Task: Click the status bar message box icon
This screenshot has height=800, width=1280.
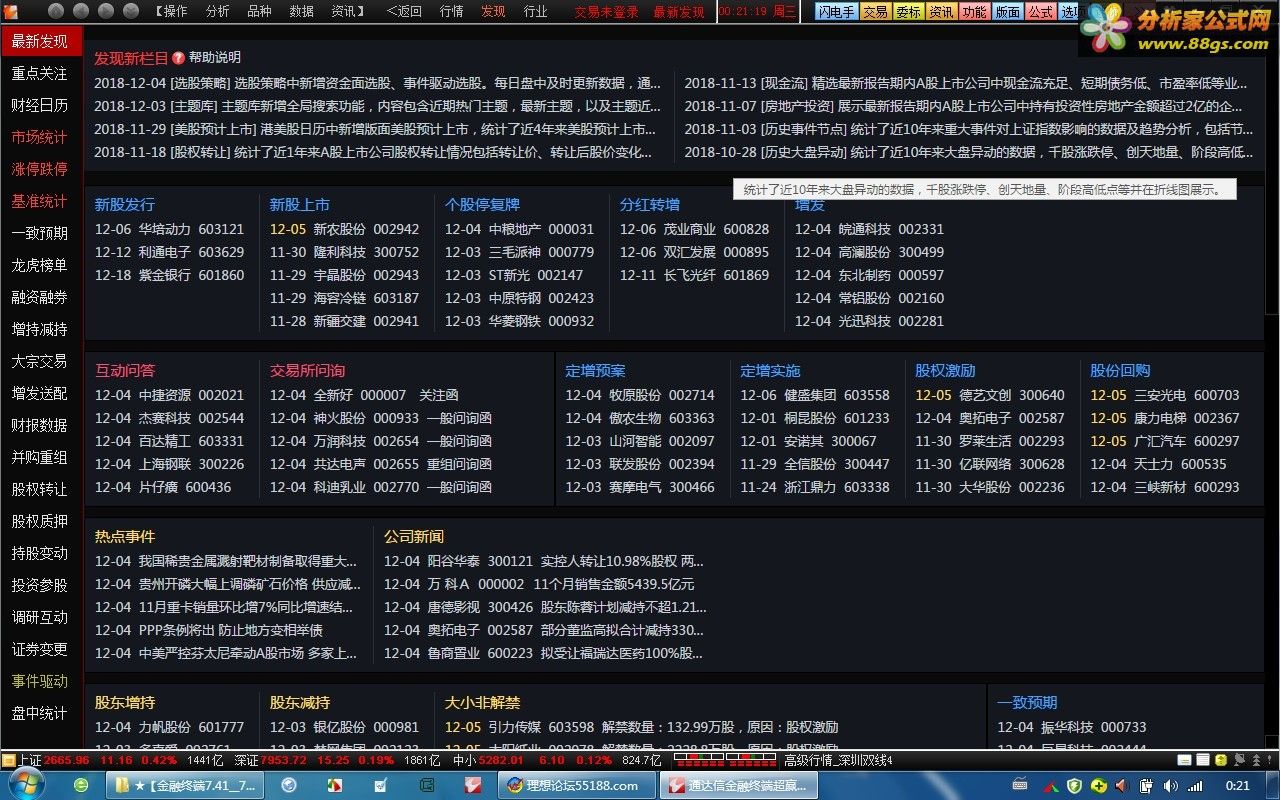Action: point(1184,760)
